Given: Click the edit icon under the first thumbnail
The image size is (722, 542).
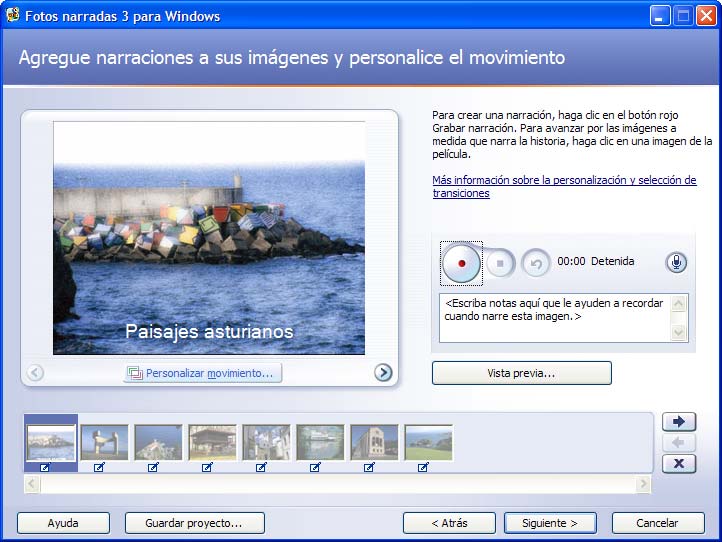Looking at the screenshot, I should point(45,467).
